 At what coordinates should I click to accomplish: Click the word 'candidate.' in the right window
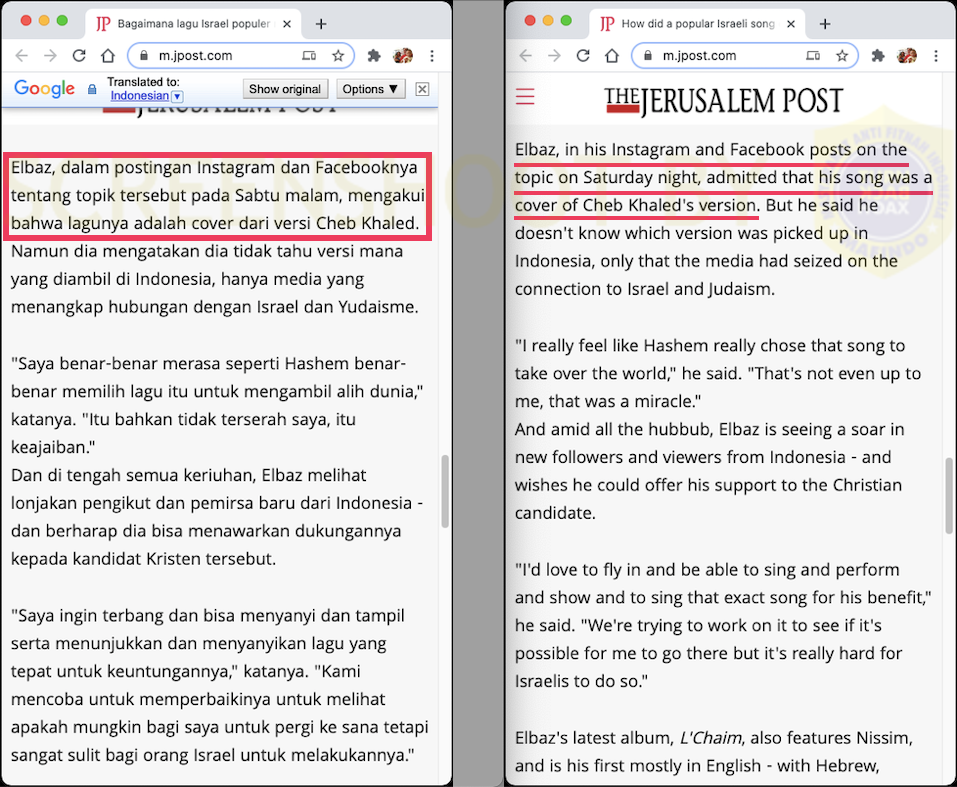coord(555,513)
